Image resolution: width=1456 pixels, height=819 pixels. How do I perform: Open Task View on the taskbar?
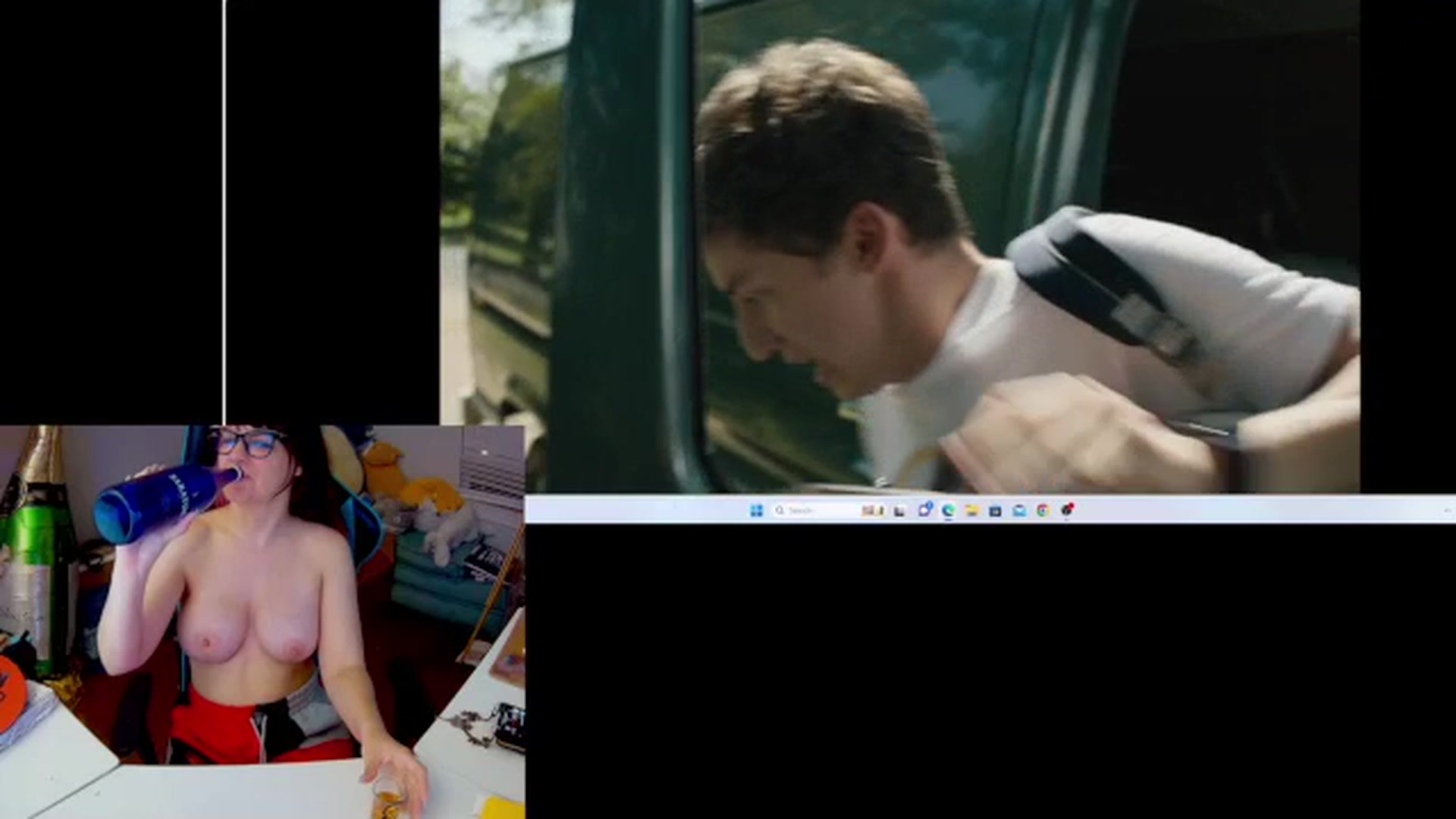[899, 510]
